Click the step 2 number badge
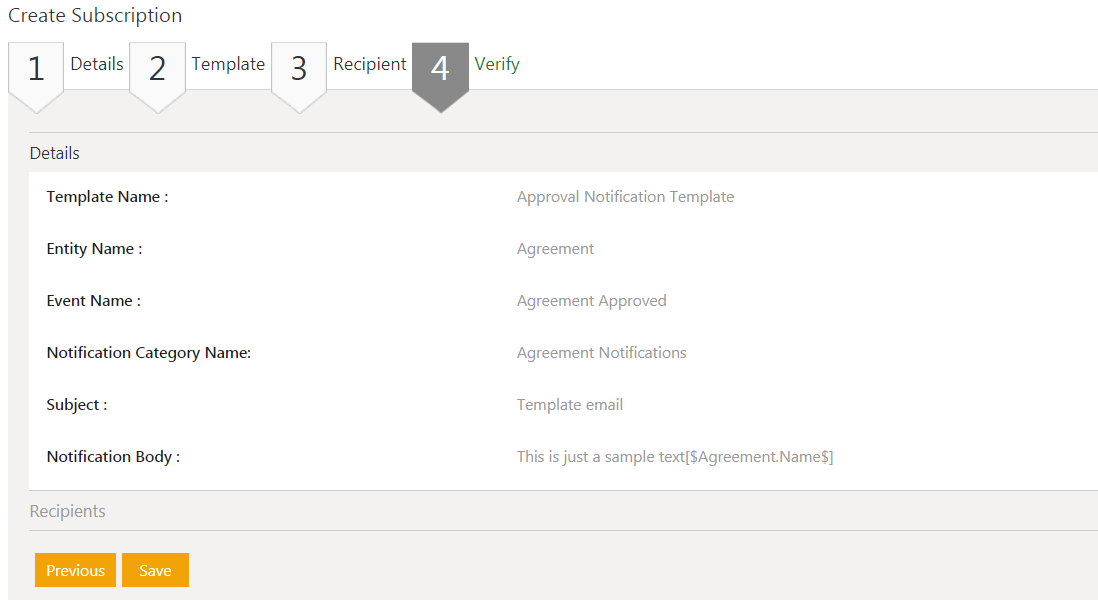This screenshot has width=1098, height=600. [157, 69]
